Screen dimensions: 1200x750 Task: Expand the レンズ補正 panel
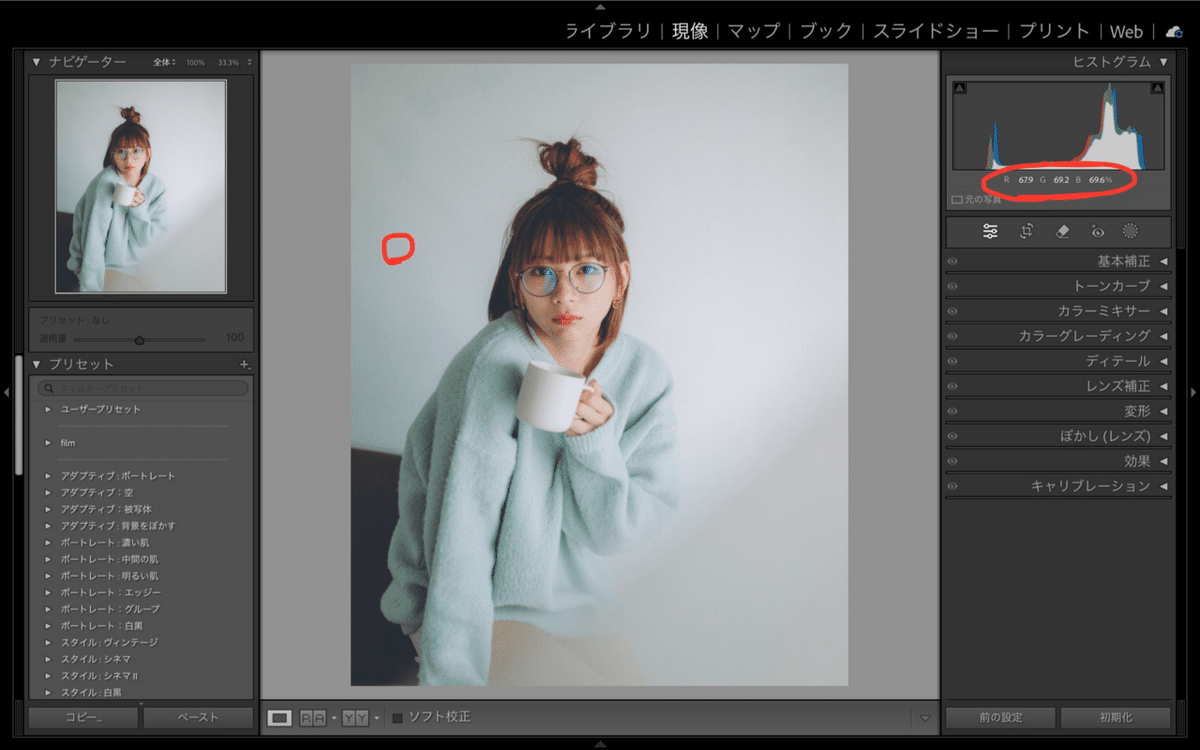[1163, 386]
